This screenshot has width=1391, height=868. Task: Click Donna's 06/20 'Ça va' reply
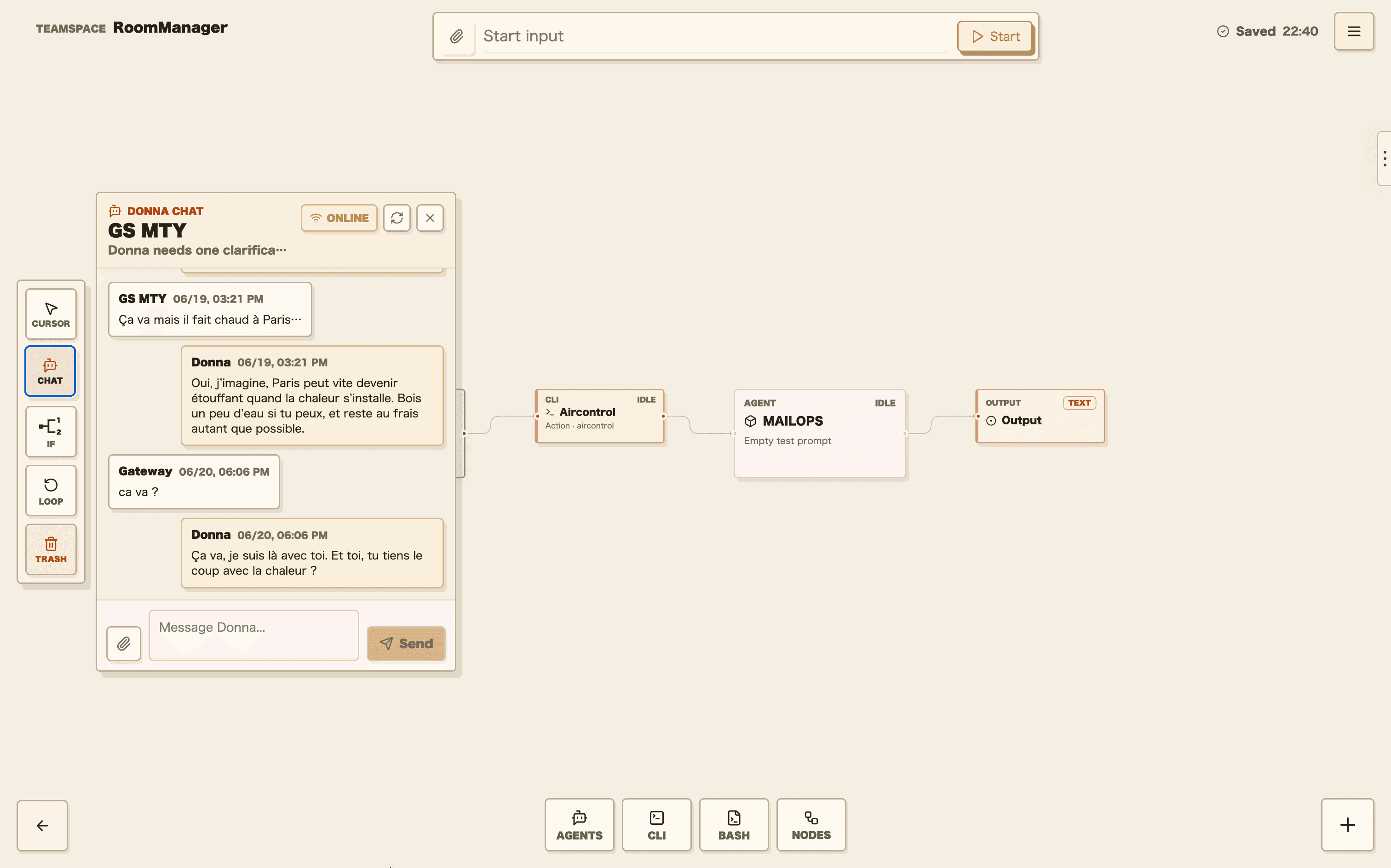pyautogui.click(x=312, y=553)
